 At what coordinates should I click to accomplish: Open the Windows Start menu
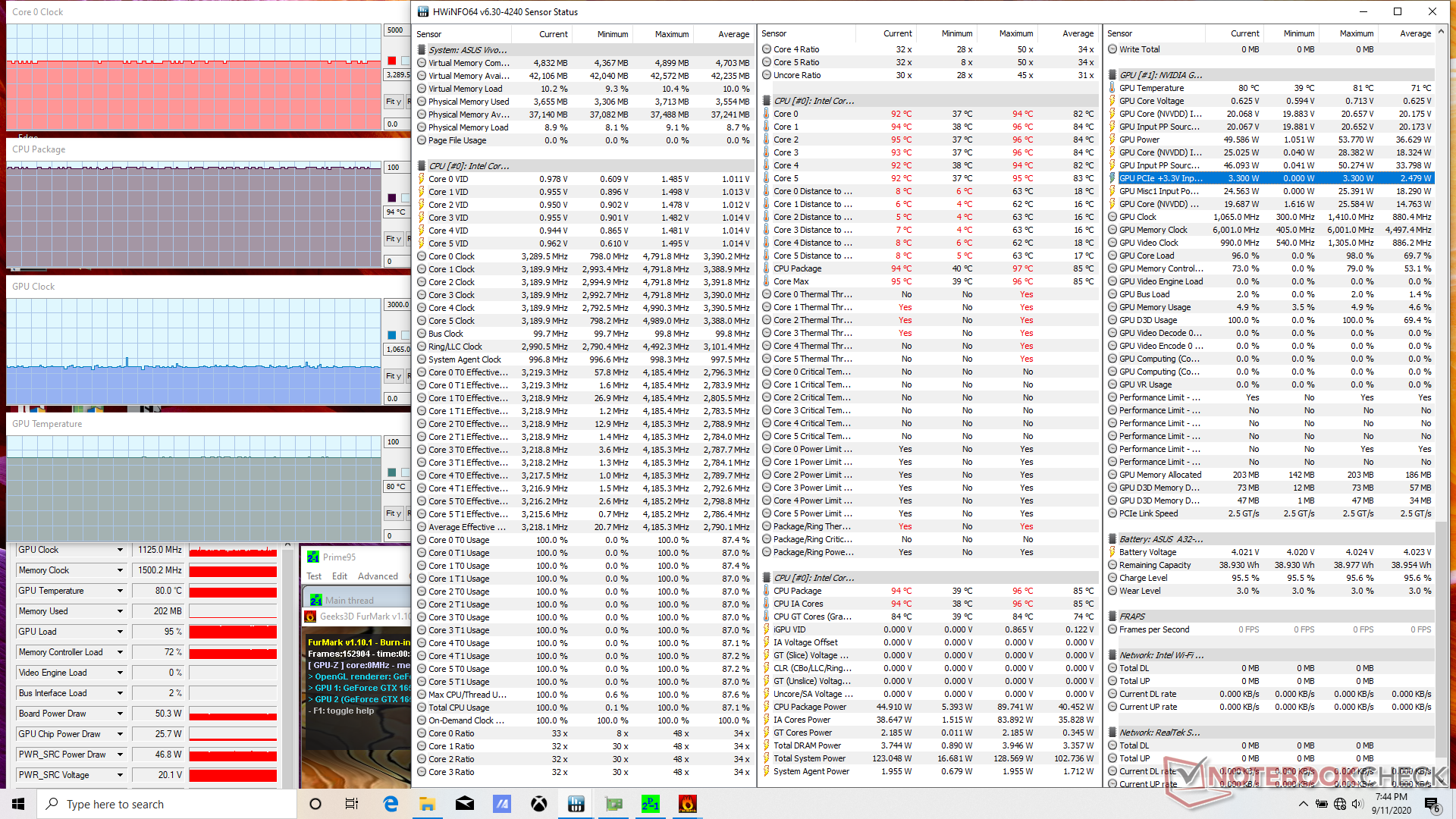tap(18, 804)
